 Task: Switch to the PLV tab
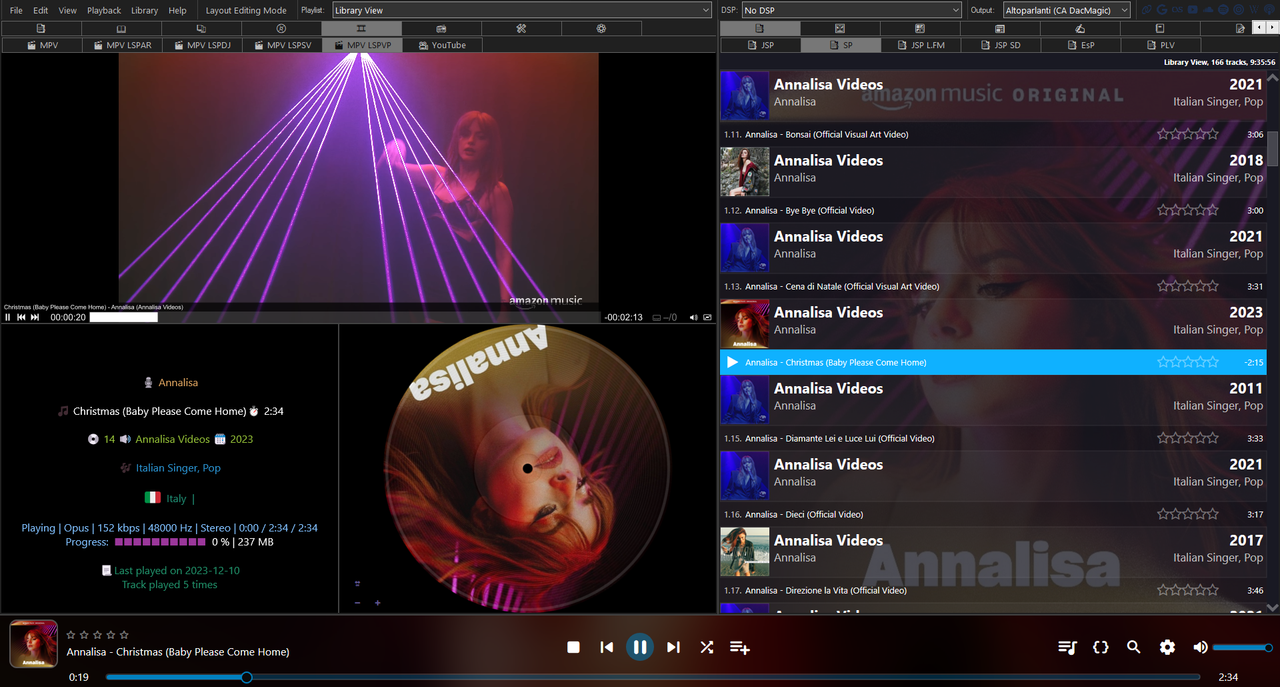coord(1160,45)
